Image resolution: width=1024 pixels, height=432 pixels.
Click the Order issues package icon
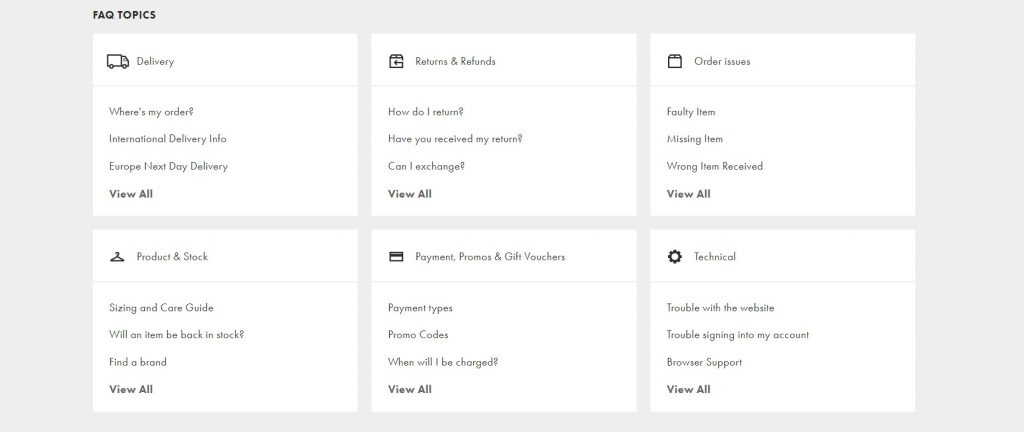pyautogui.click(x=675, y=61)
